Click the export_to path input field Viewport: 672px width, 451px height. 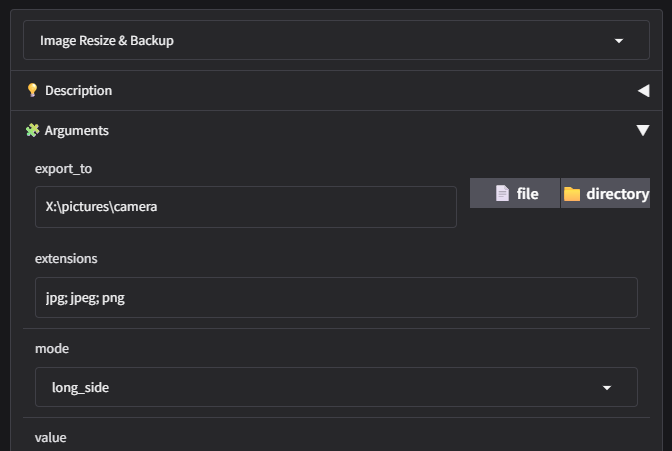pyautogui.click(x=246, y=207)
